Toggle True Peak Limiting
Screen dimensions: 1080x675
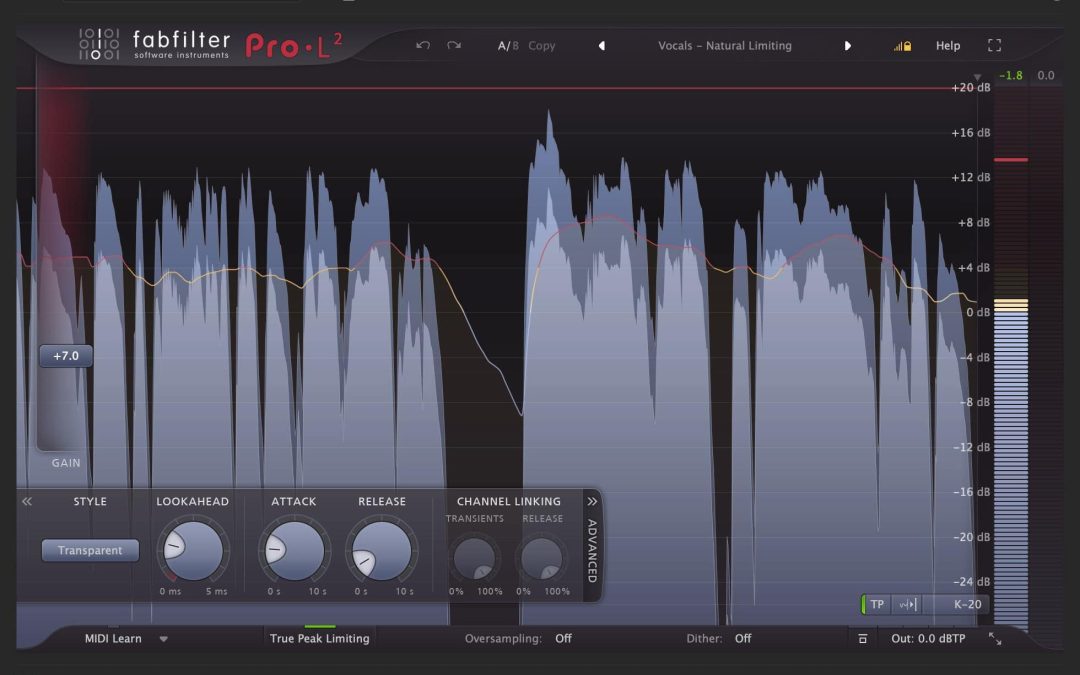[x=319, y=638]
